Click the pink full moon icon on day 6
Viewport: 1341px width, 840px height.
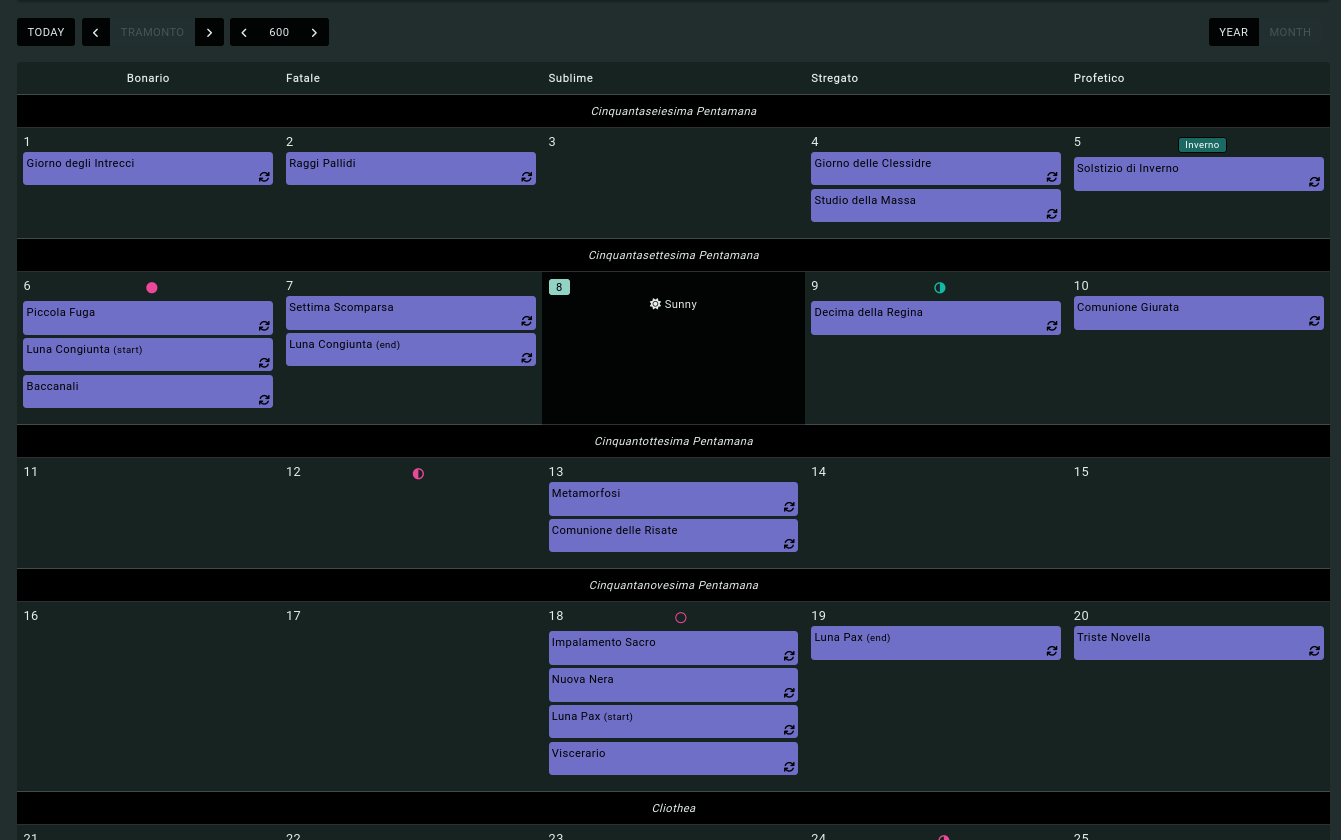152,288
